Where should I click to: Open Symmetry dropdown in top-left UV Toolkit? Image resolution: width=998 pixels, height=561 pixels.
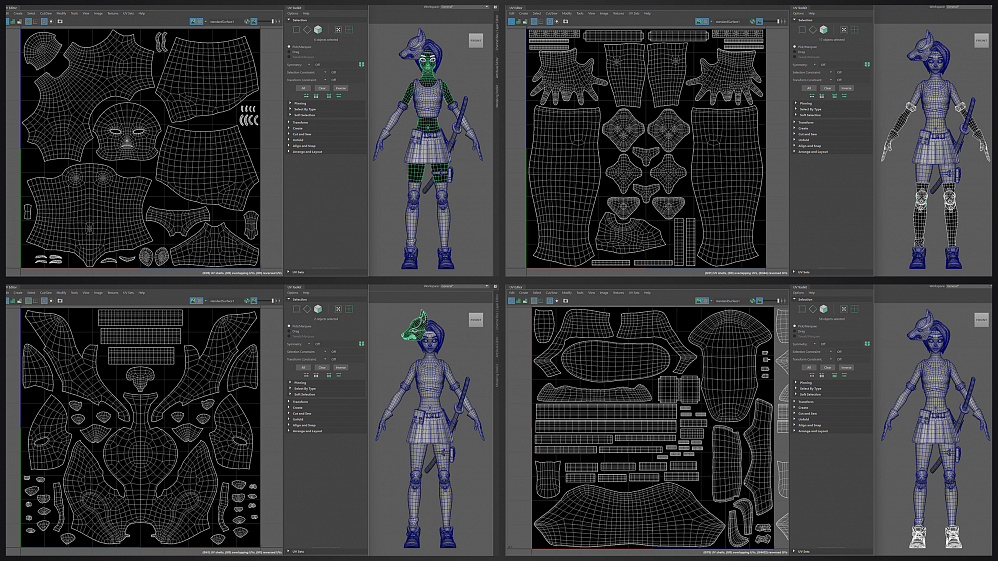[x=309, y=64]
